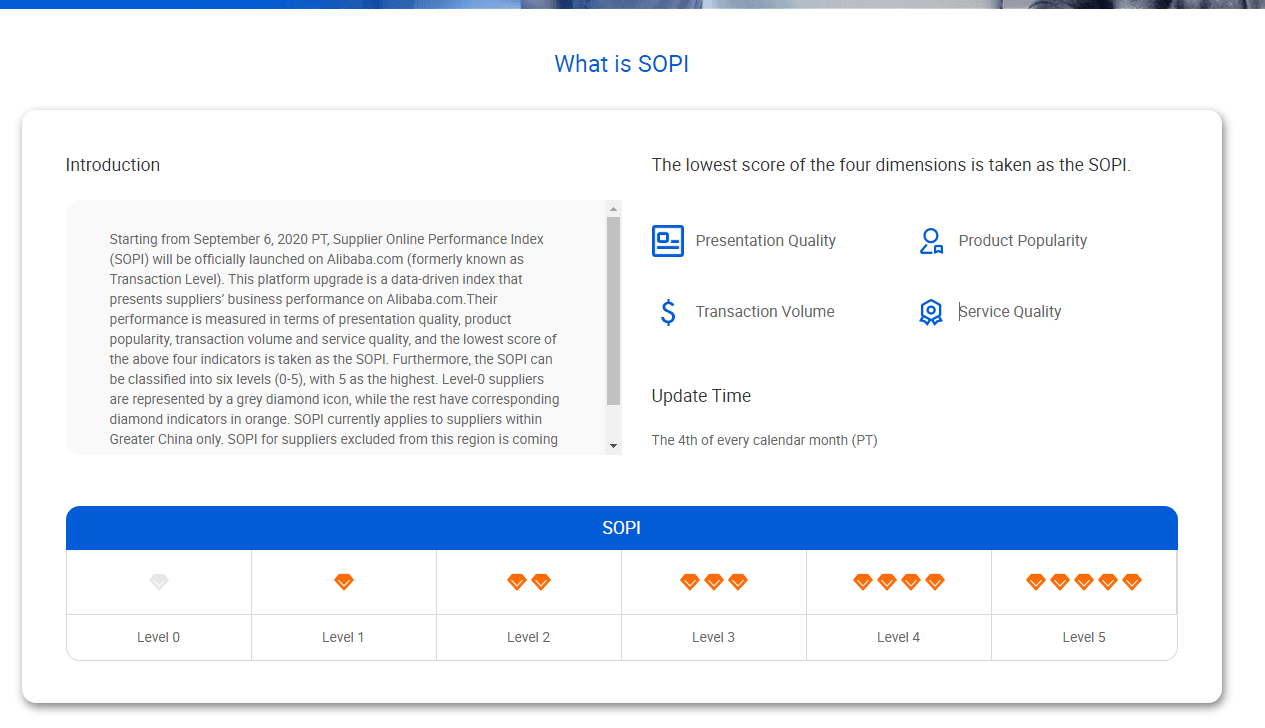Click the Product Popularity person icon
Image resolution: width=1265 pixels, height=728 pixels.
tap(931, 240)
